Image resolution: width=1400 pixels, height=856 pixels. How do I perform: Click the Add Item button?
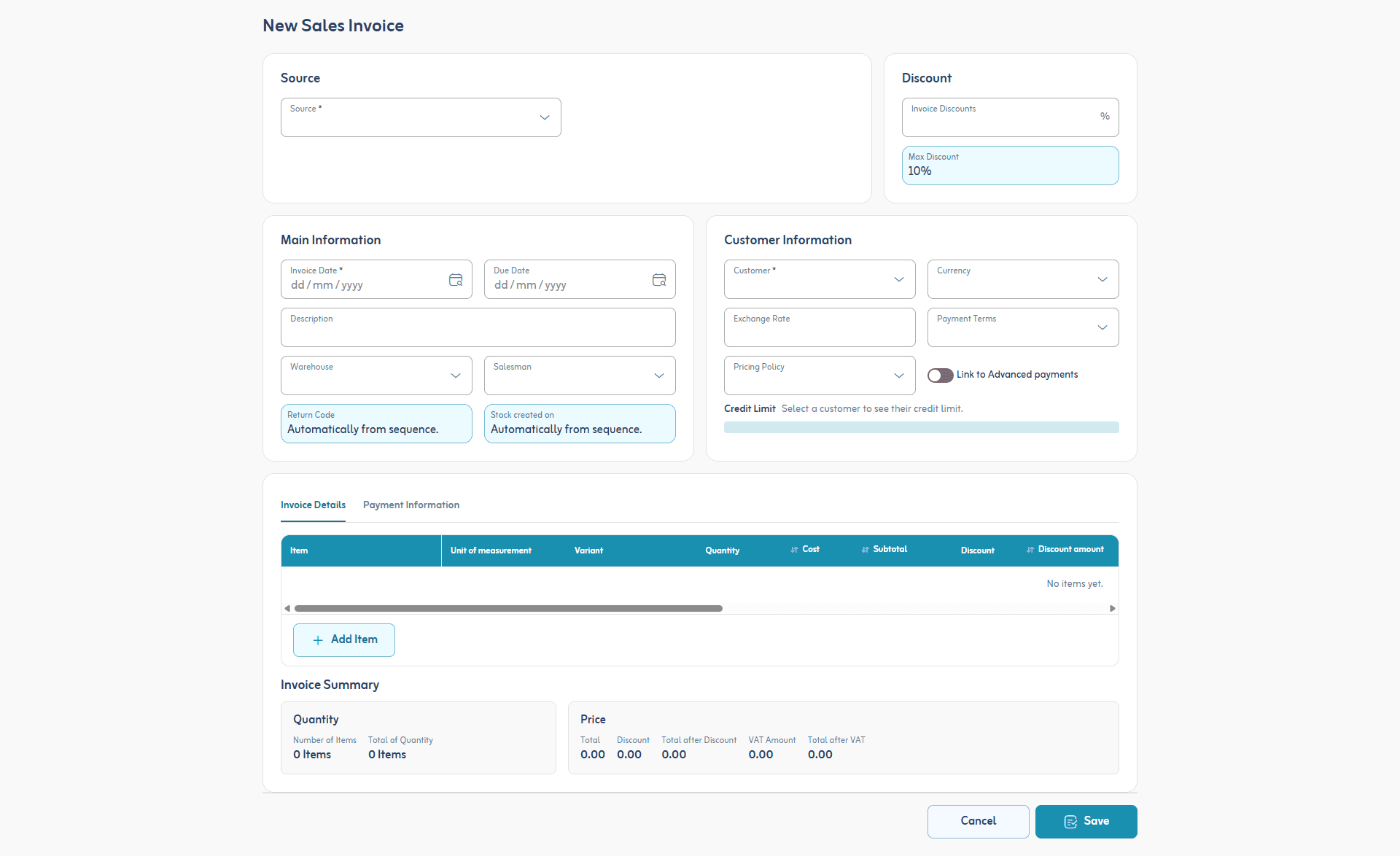[344, 640]
